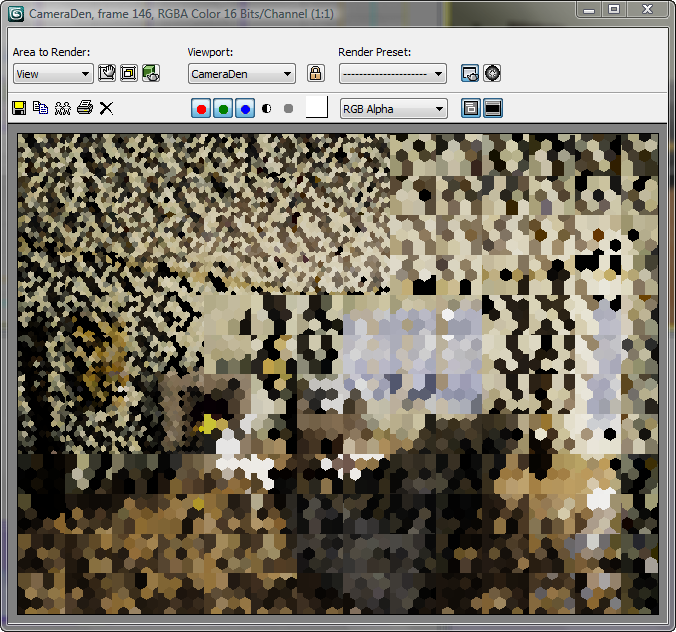
Task: Open the Viewport CameraDen dropdown
Action: pos(242,74)
